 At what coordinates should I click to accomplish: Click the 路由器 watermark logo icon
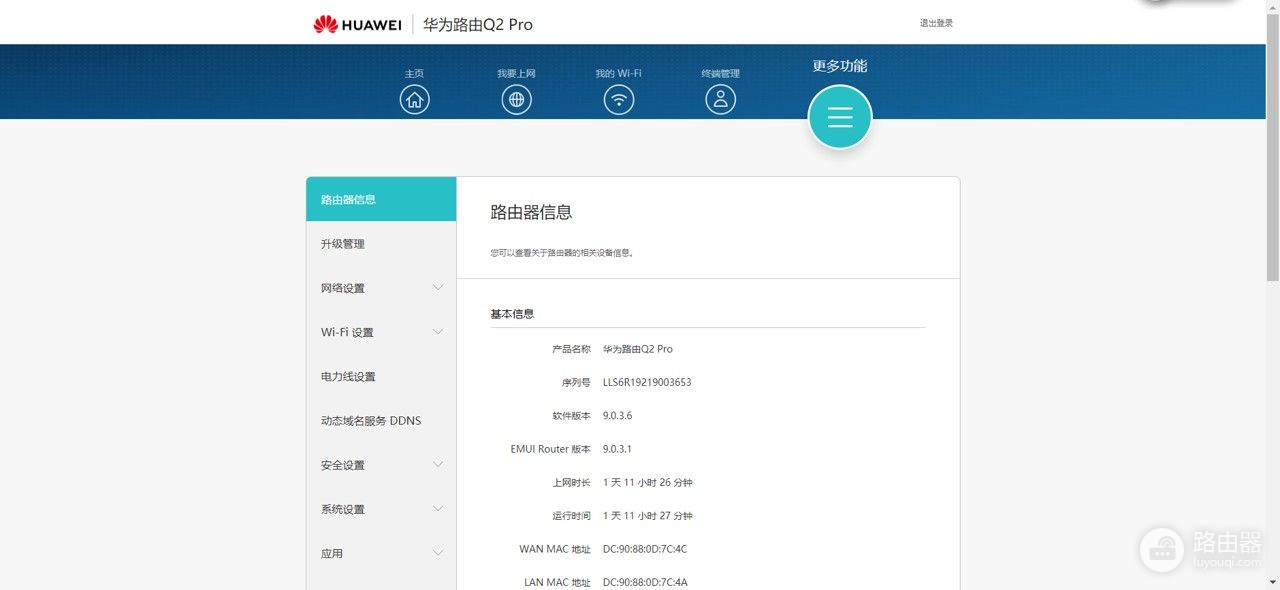(1162, 548)
